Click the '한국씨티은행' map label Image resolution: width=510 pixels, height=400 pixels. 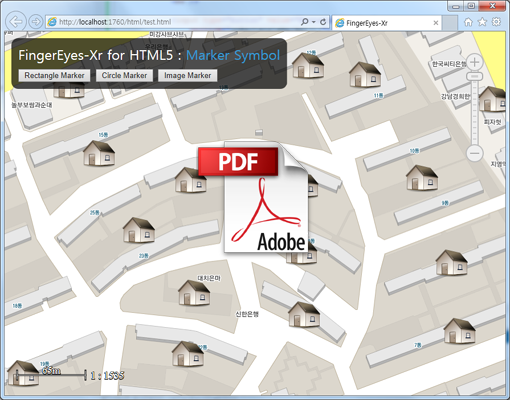[449, 64]
